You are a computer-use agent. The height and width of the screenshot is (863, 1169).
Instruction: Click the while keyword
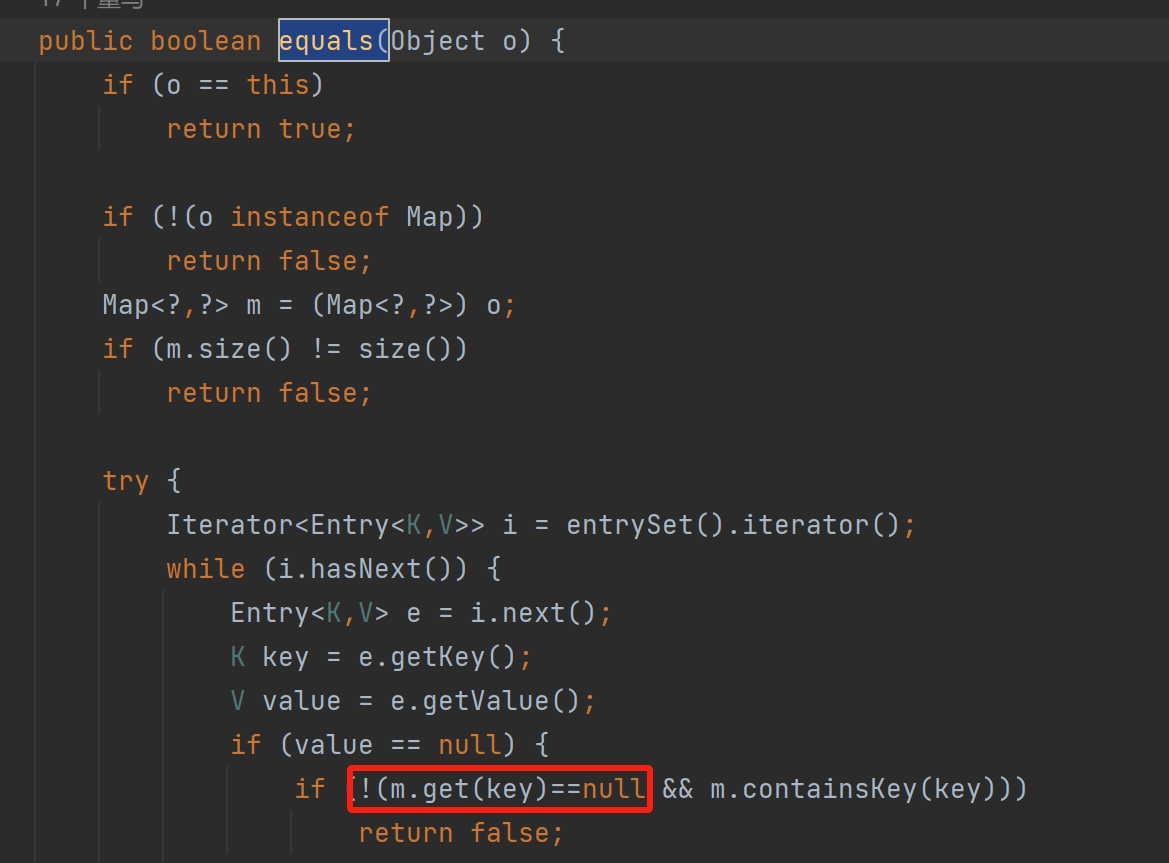pos(205,569)
